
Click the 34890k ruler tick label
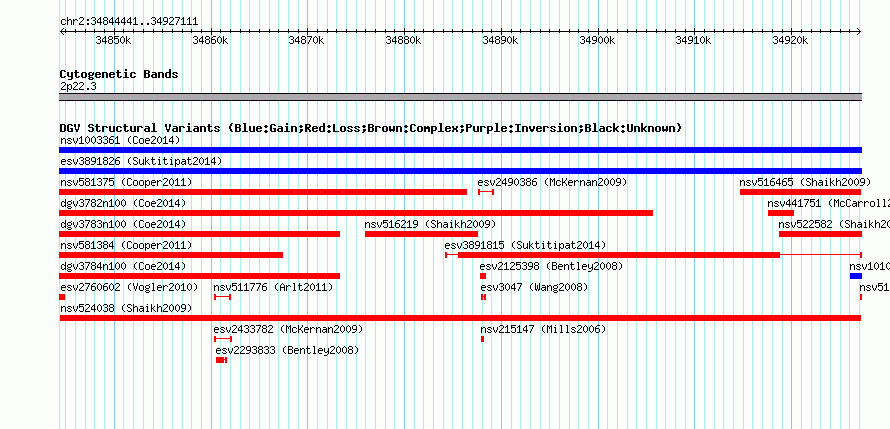click(x=500, y=40)
